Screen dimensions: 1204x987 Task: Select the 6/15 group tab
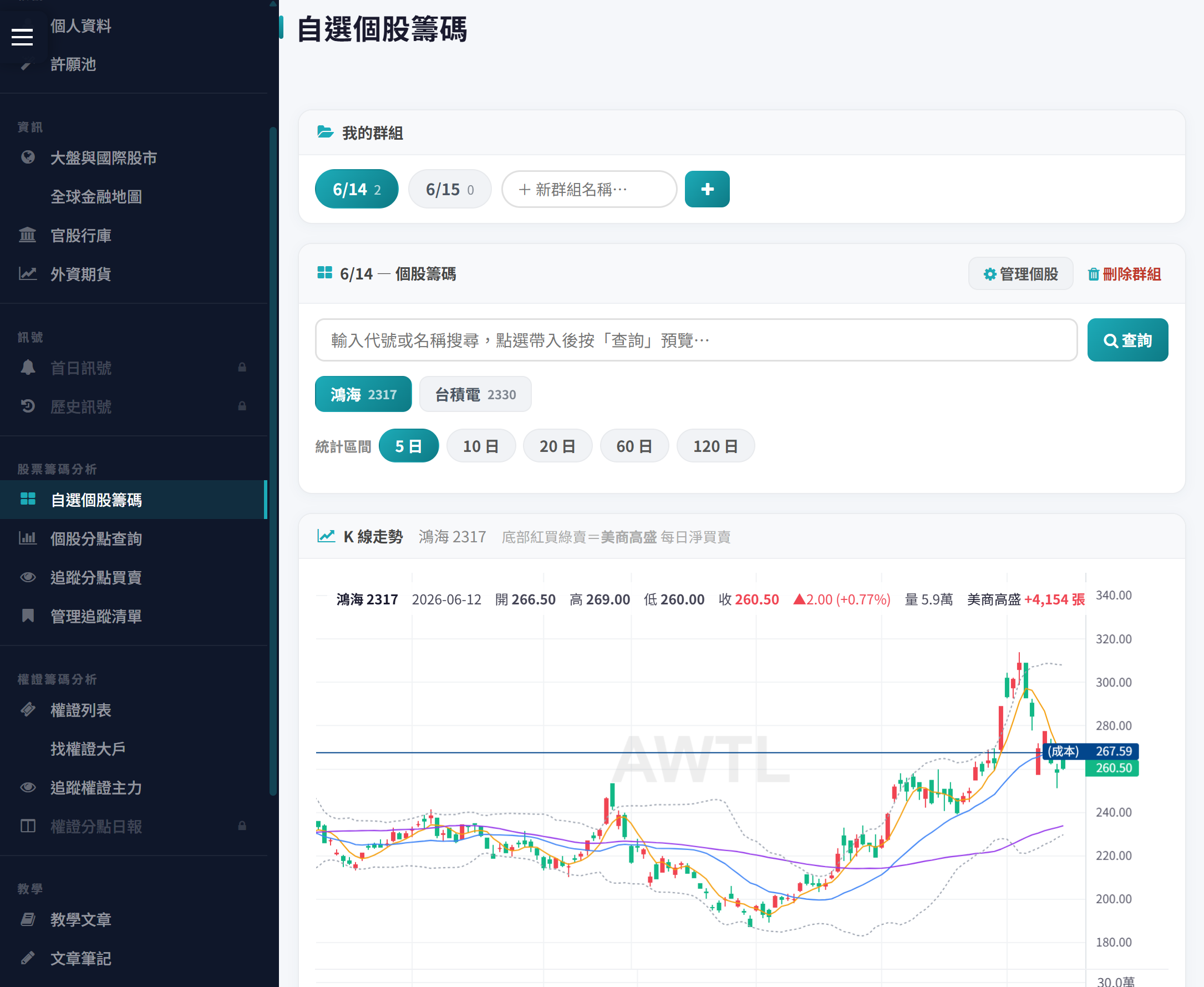pos(449,189)
